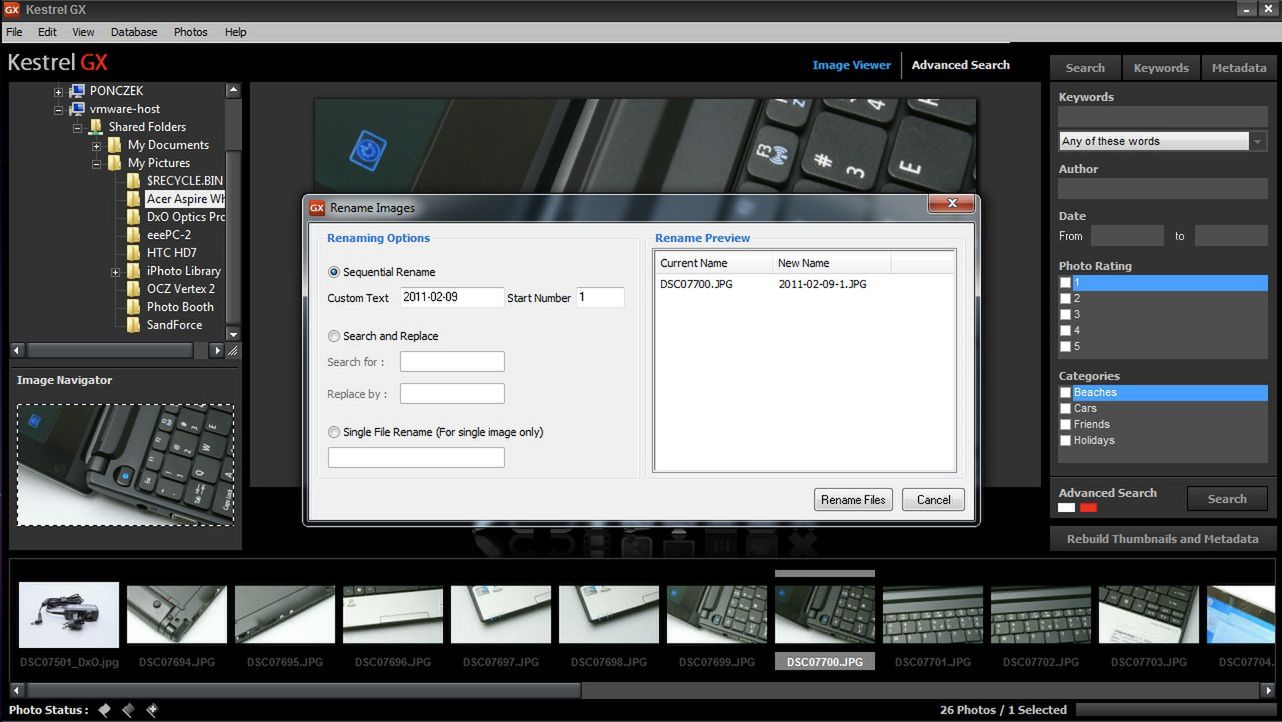
Task: Click the Photo Booth folder icon
Action: (133, 307)
